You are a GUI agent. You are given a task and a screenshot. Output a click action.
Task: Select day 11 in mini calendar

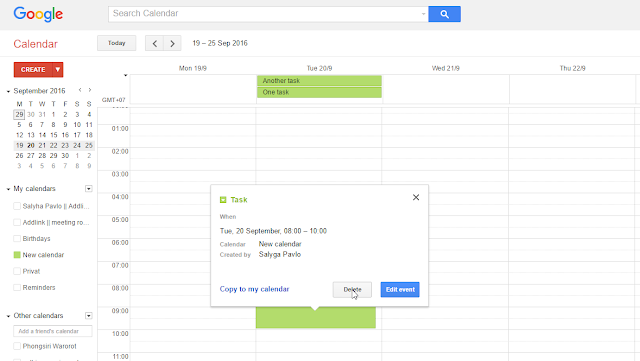tap(89, 125)
